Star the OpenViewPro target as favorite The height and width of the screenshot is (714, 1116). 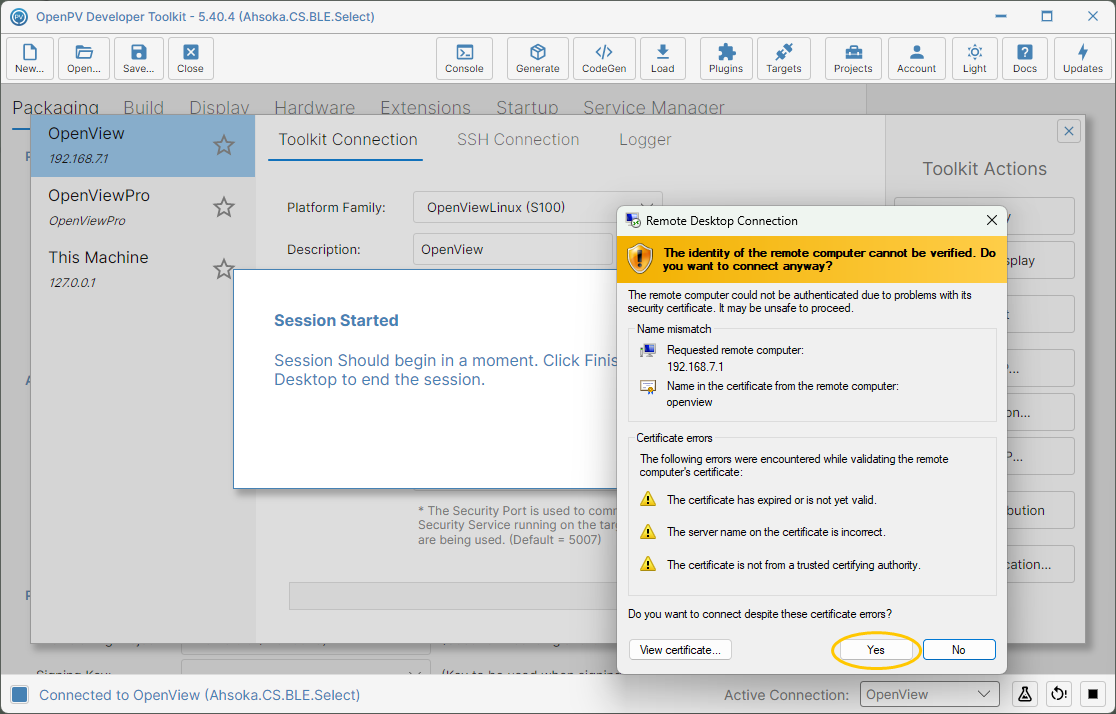tap(223, 207)
